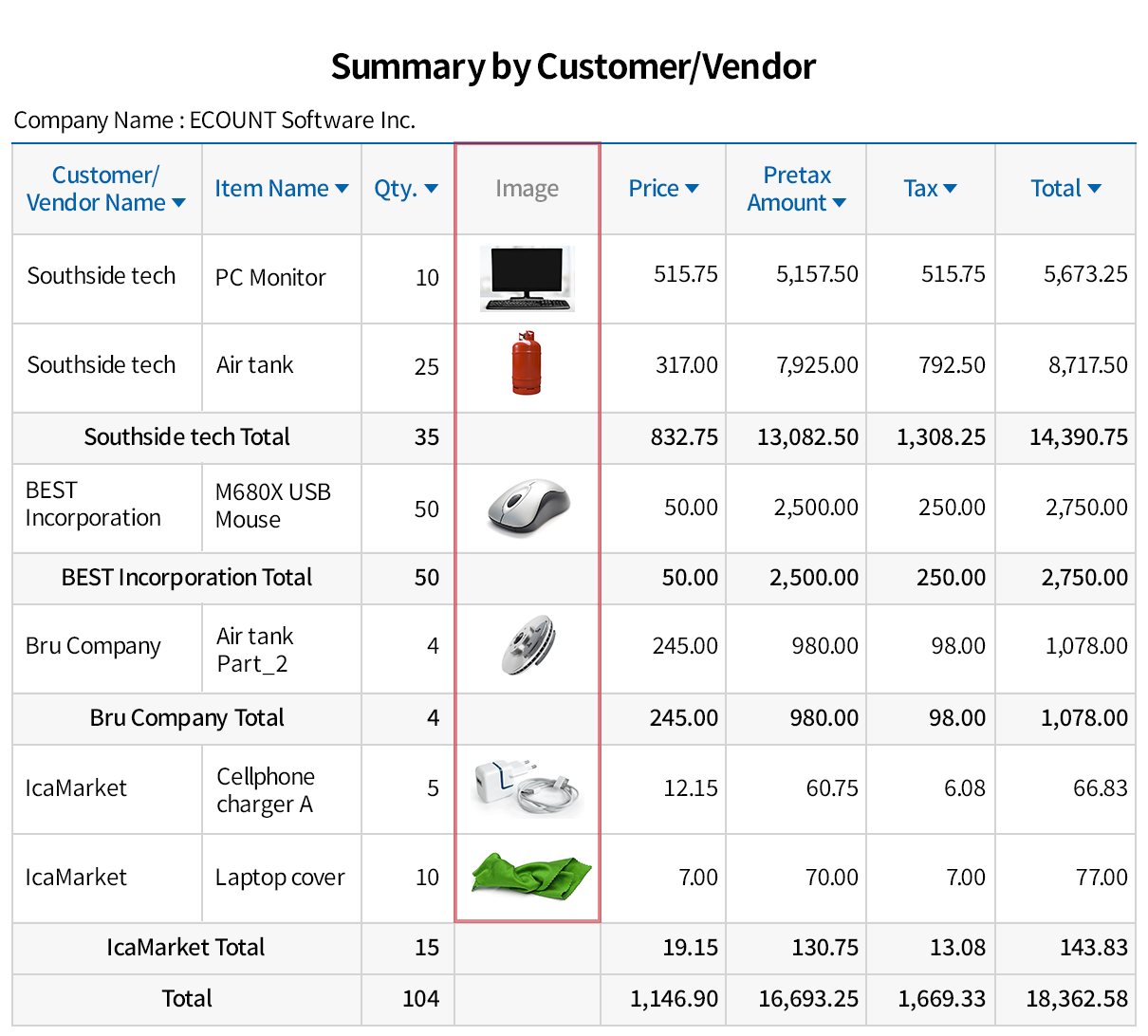
Task: Open the Item Name sort dropdown
Action: tap(281, 188)
